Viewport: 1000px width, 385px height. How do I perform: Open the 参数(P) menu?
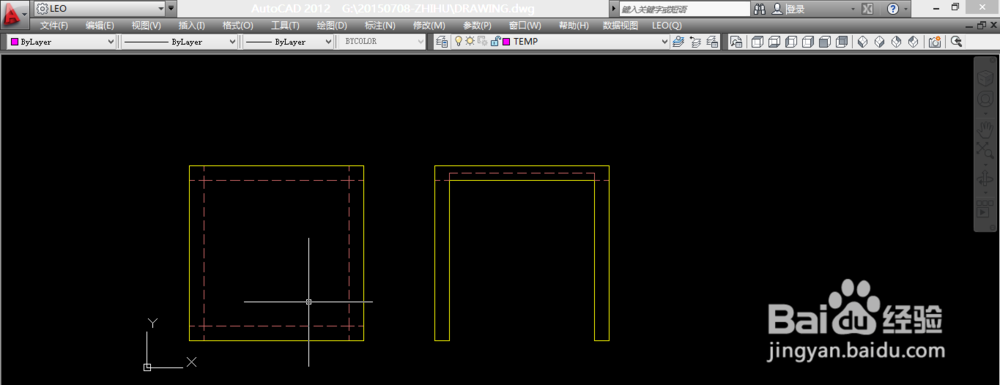click(477, 25)
